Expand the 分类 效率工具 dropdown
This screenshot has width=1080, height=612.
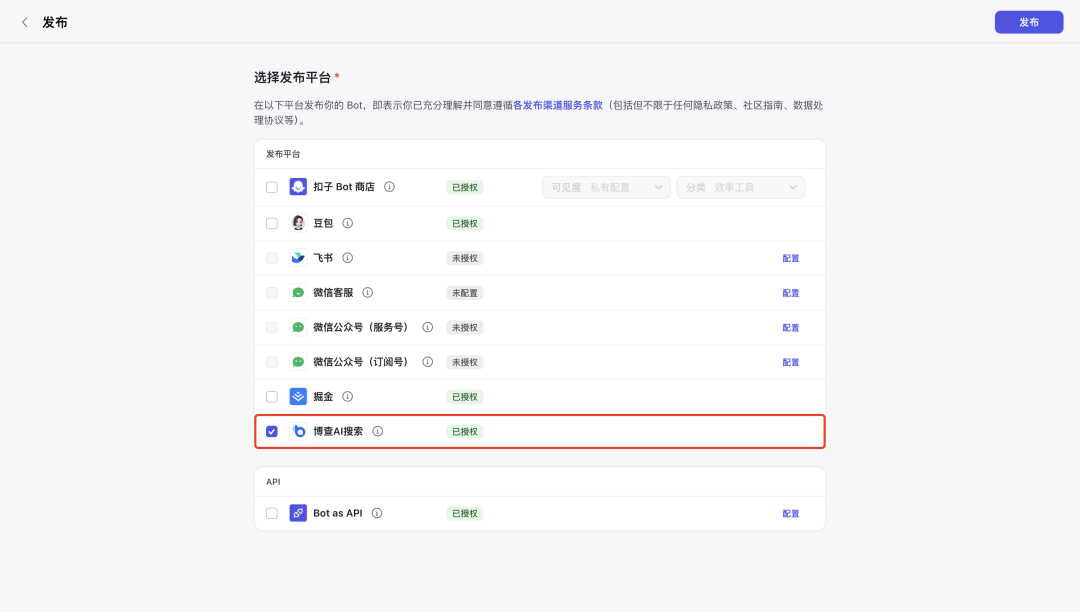tap(740, 187)
